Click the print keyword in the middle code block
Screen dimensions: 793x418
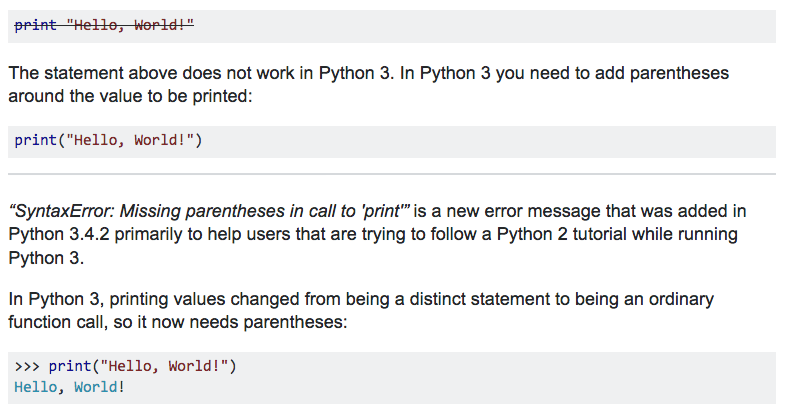[x=35, y=140]
